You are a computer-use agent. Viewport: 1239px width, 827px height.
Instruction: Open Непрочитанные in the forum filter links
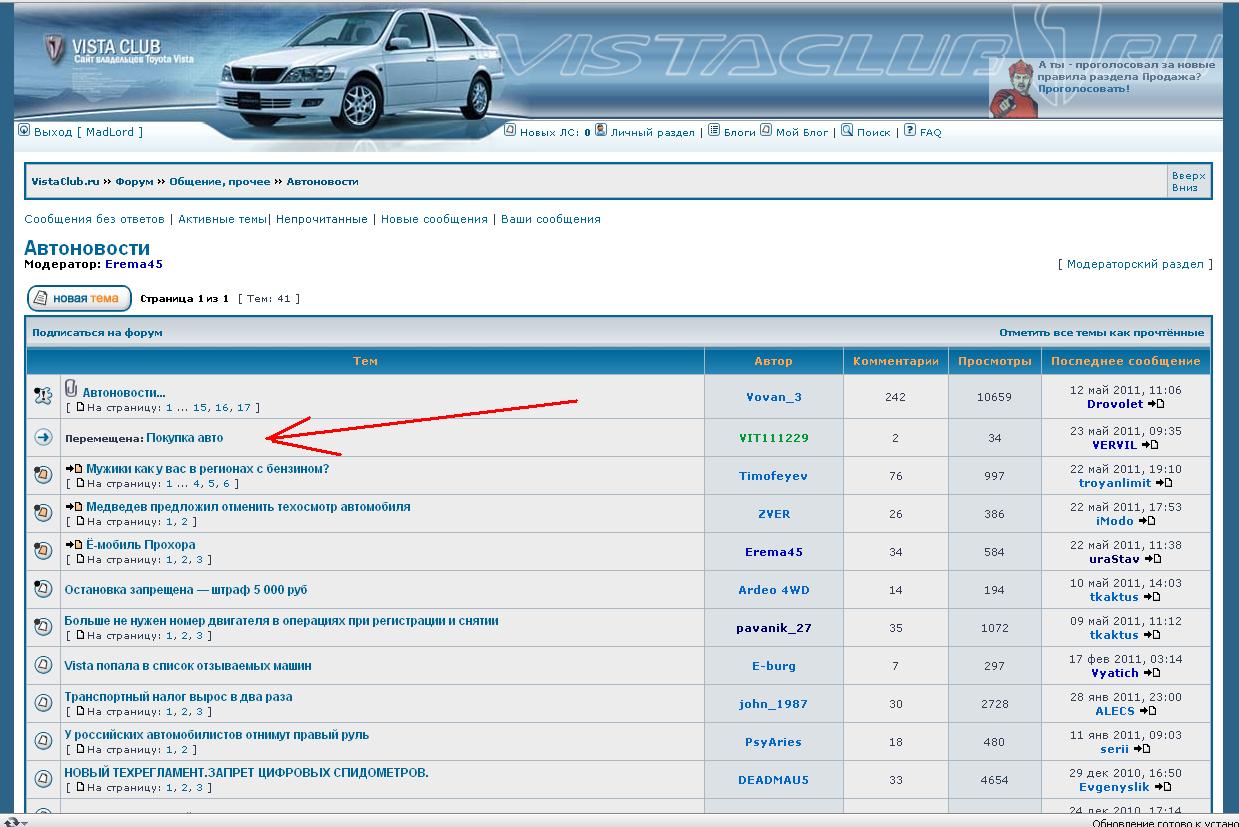pos(323,219)
